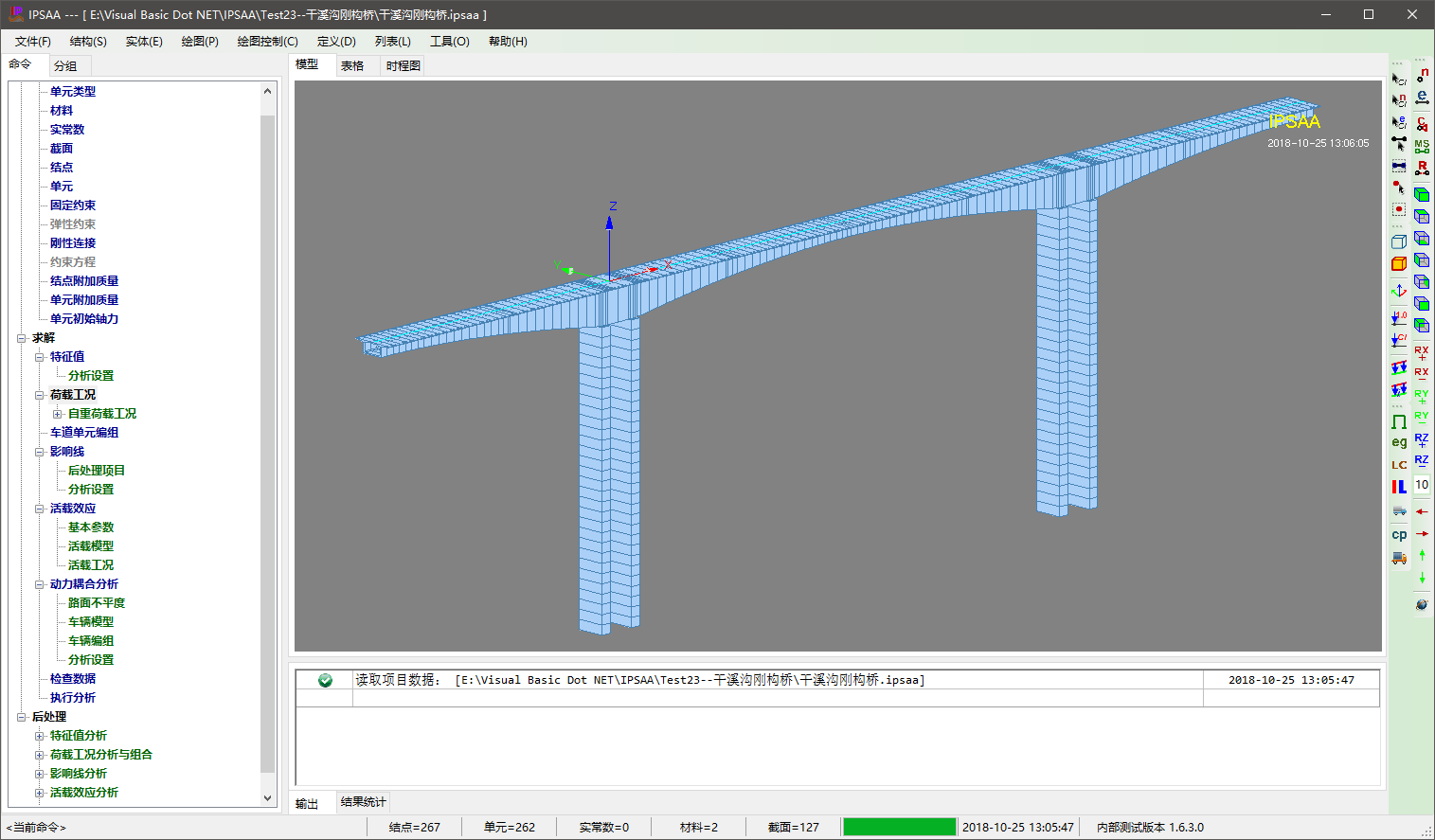This screenshot has height=840, width=1435.
Task: Click the green MS toolbar icon
Action: point(1422,146)
